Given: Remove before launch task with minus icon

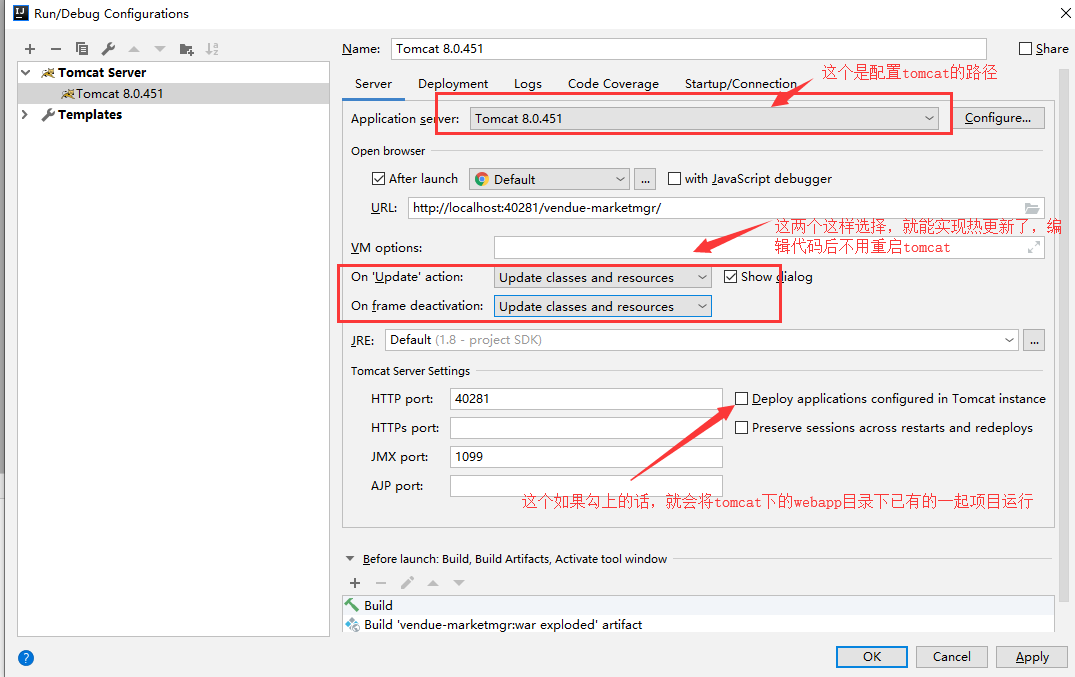Looking at the screenshot, I should coord(381,583).
